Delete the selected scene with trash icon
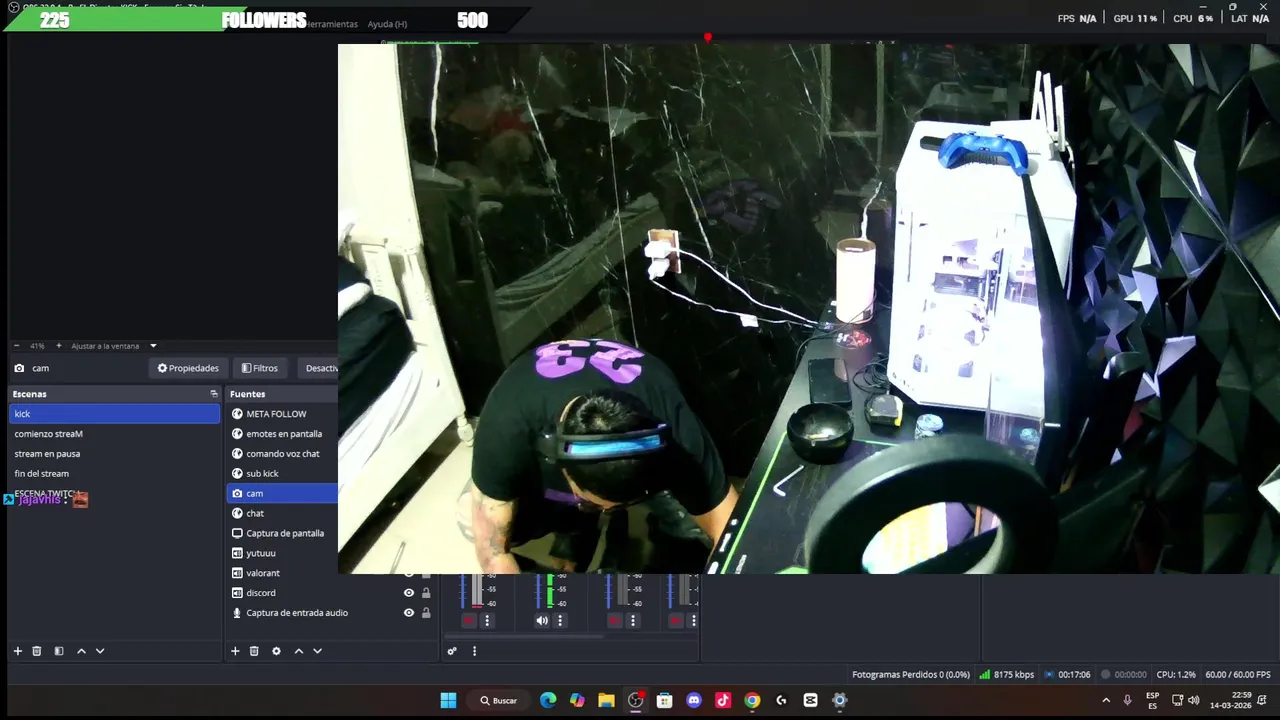Image resolution: width=1280 pixels, height=720 pixels. [37, 651]
